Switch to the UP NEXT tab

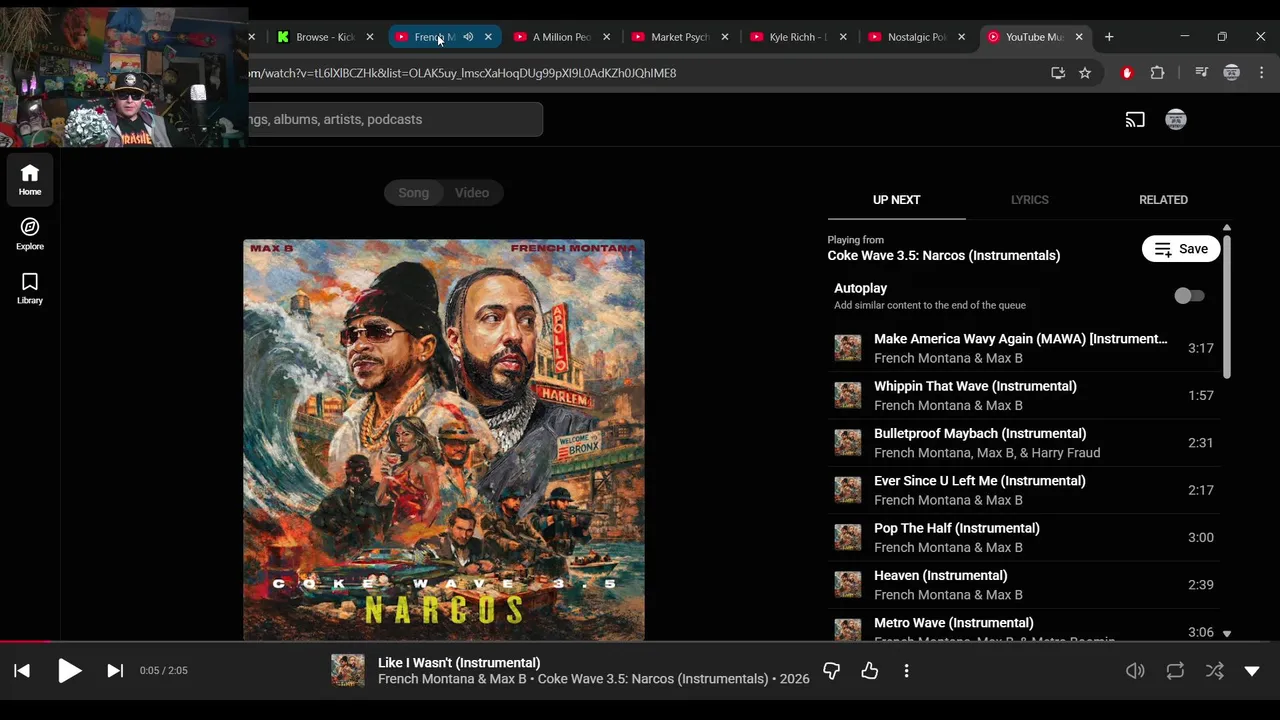point(896,200)
